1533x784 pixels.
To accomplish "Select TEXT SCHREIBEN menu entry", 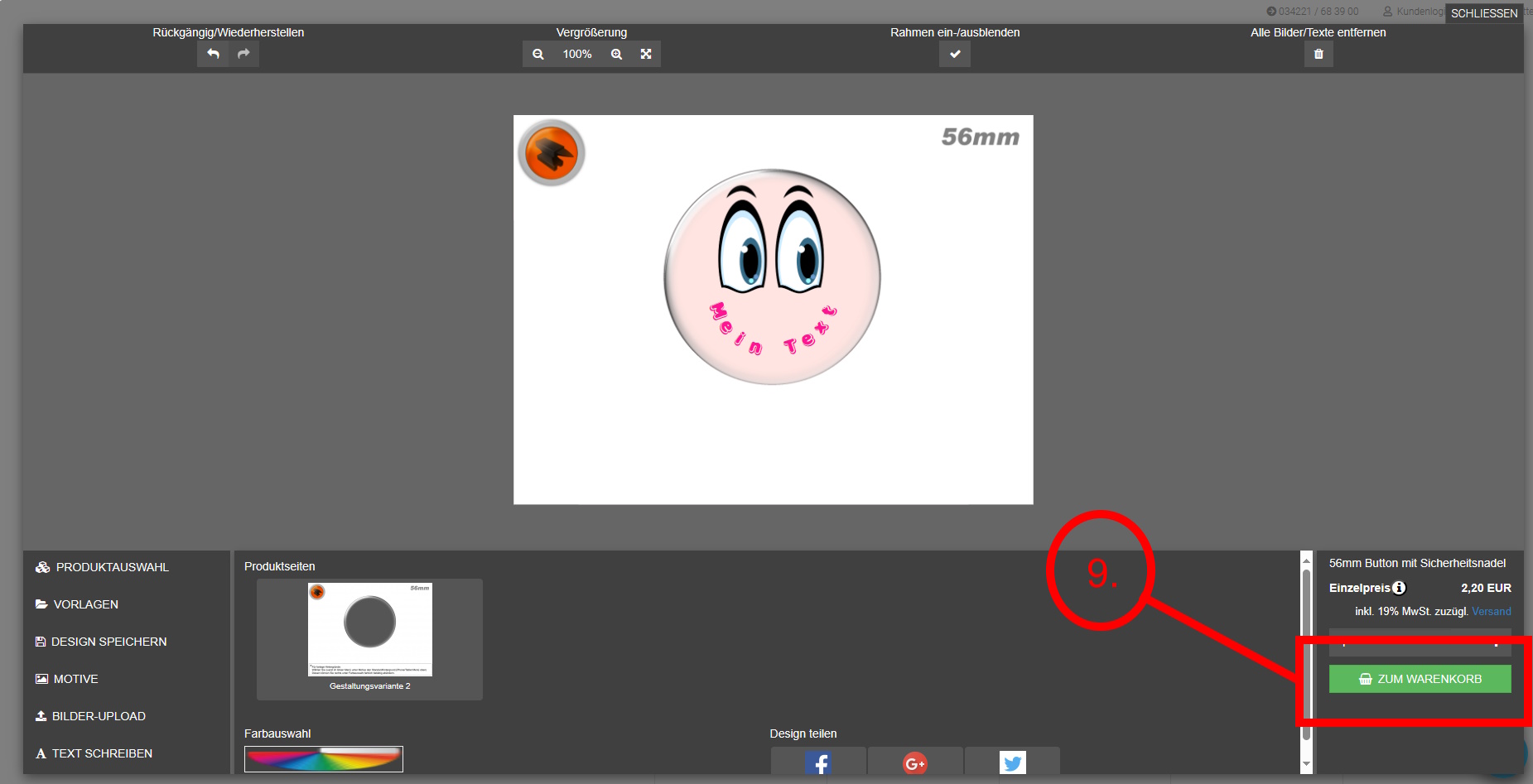I will click(x=94, y=753).
